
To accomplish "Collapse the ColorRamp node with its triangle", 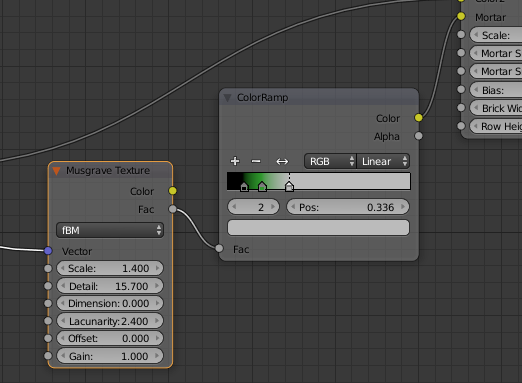I will point(228,98).
